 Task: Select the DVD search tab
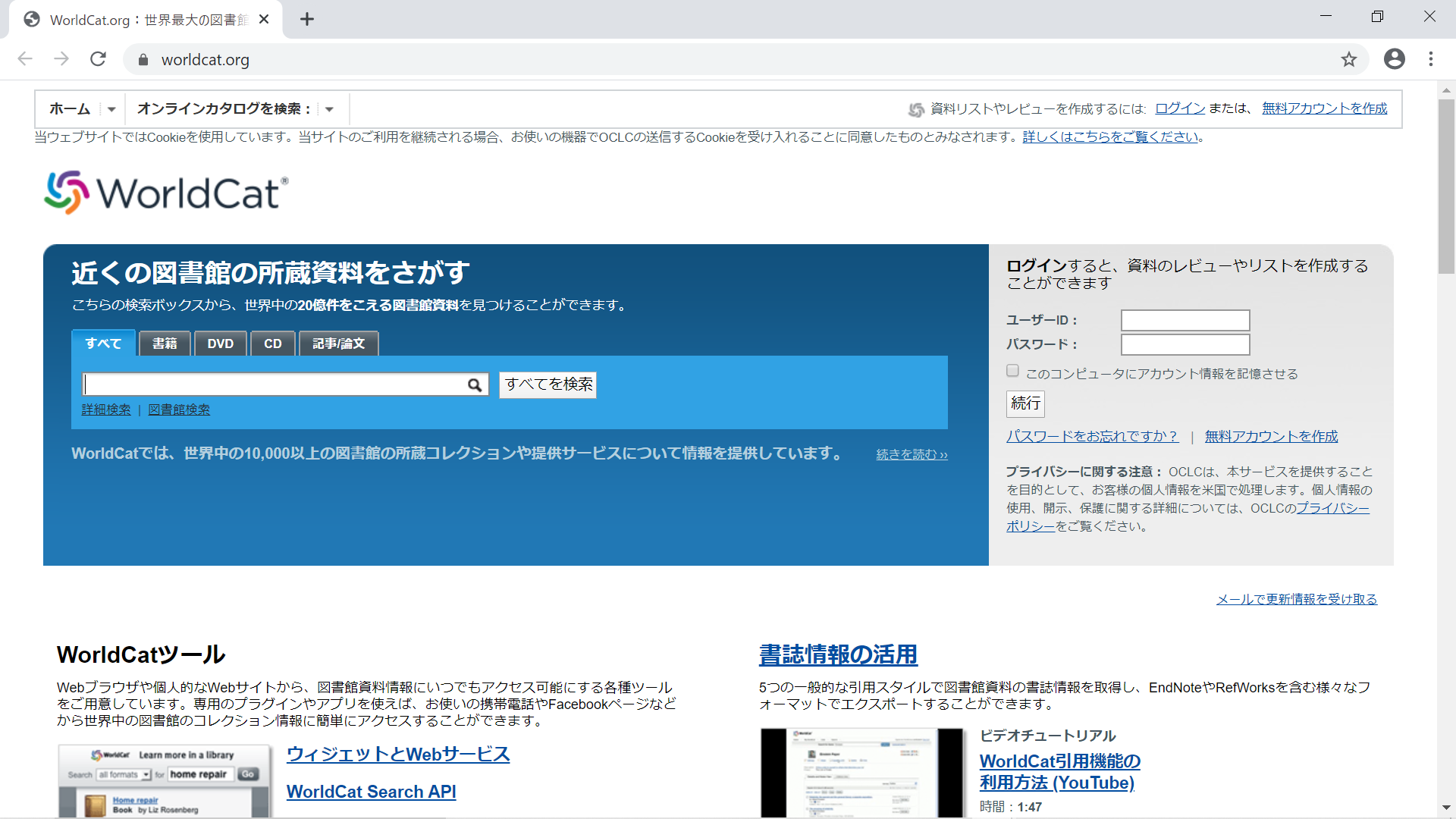pyautogui.click(x=221, y=344)
